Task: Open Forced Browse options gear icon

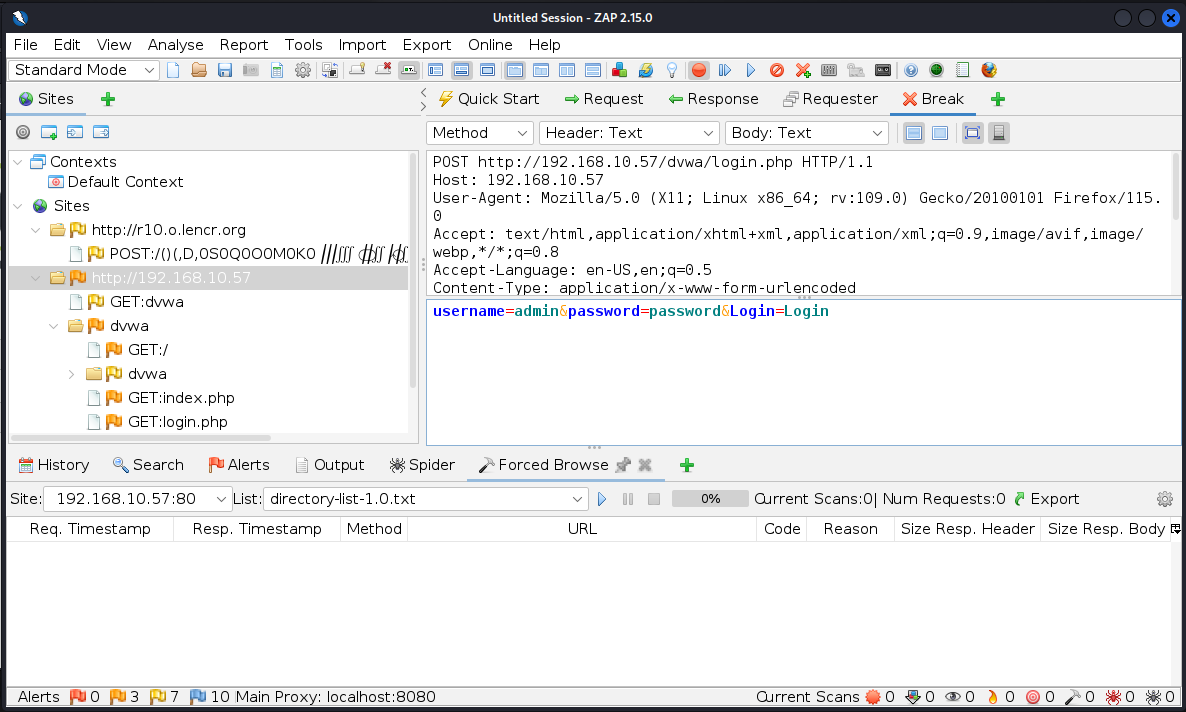Action: pyautogui.click(x=1165, y=499)
